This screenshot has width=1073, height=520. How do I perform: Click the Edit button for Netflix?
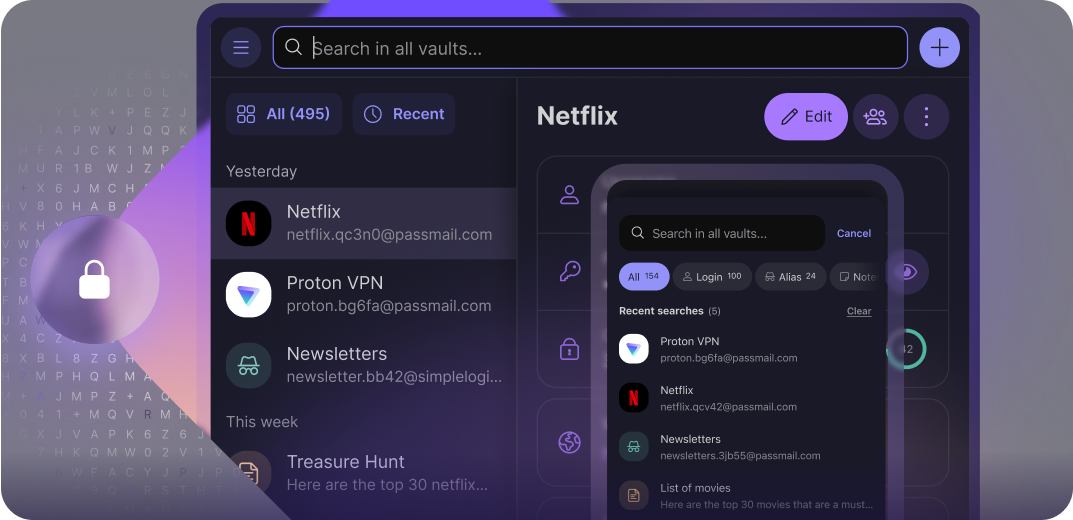point(805,116)
